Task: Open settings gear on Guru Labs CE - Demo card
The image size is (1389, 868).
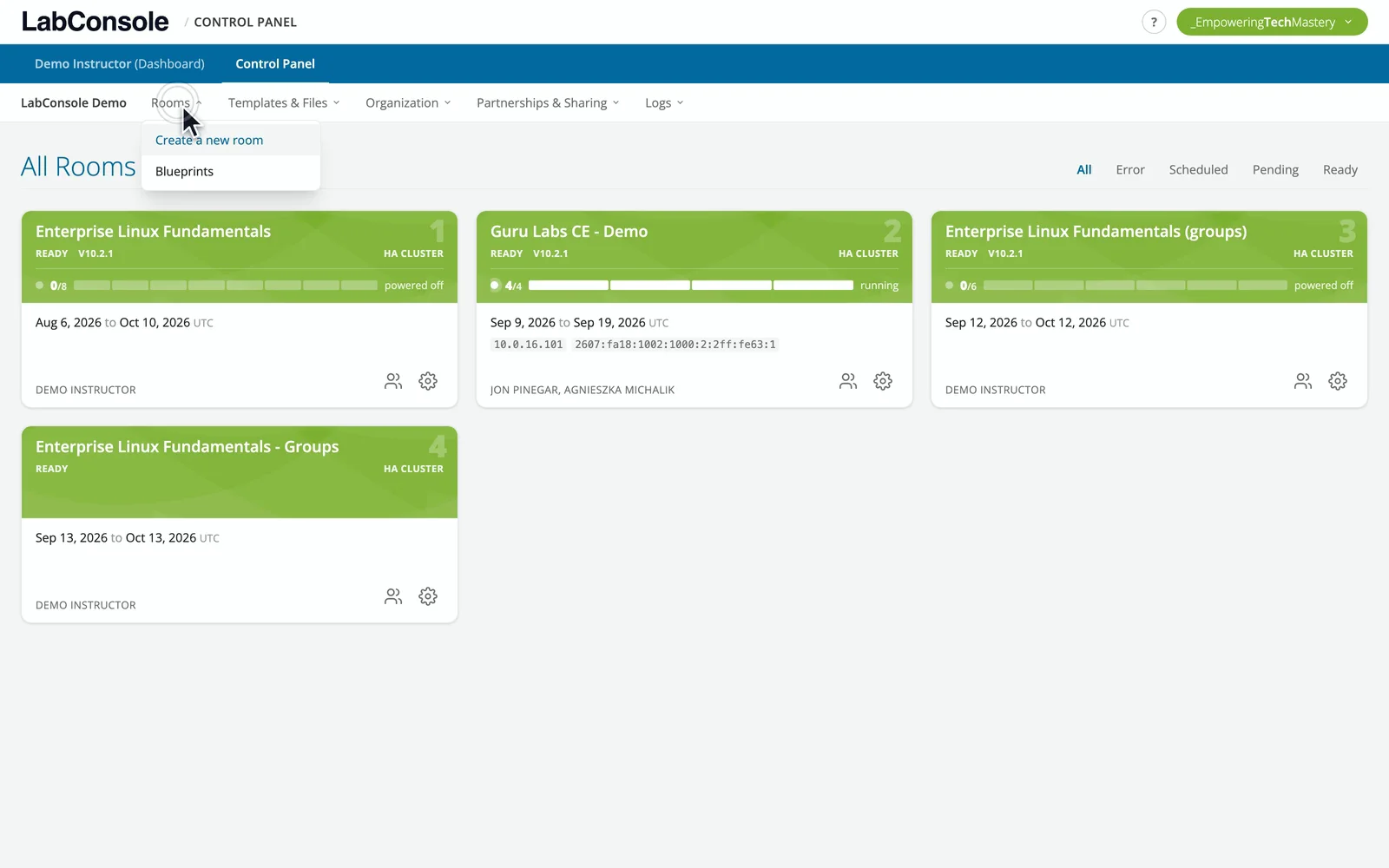Action: point(883,381)
